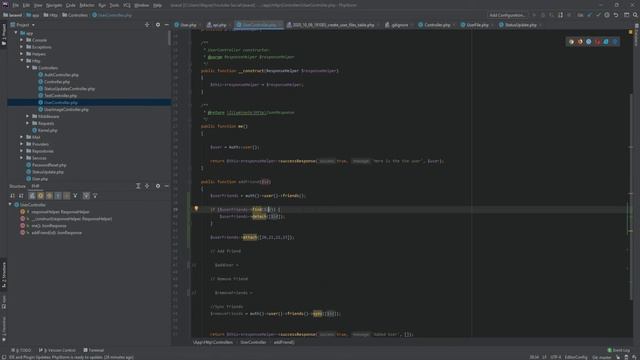The image size is (640, 360).
Task: Open the Refactor menu
Action: point(87,5)
